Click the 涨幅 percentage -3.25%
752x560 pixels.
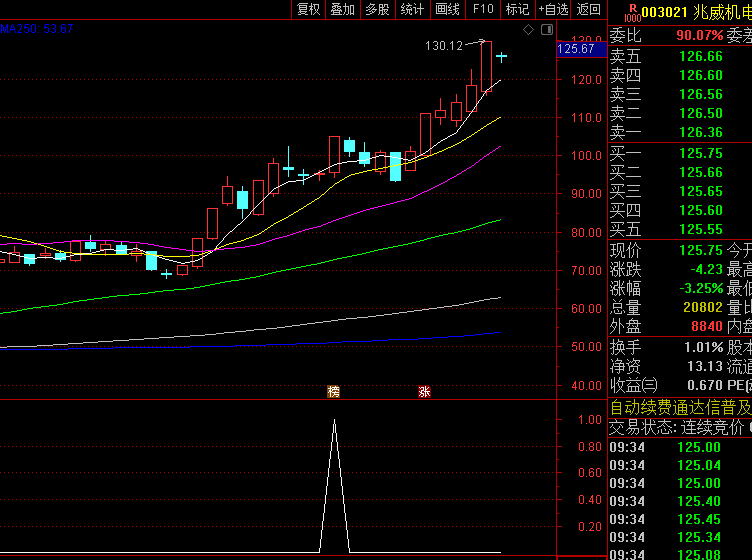coord(701,289)
